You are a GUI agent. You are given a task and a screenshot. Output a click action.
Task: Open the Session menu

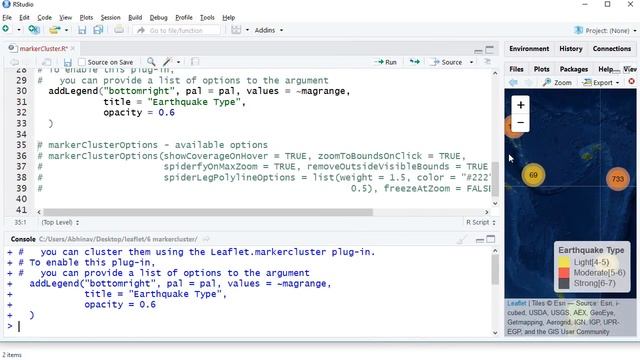point(110,18)
